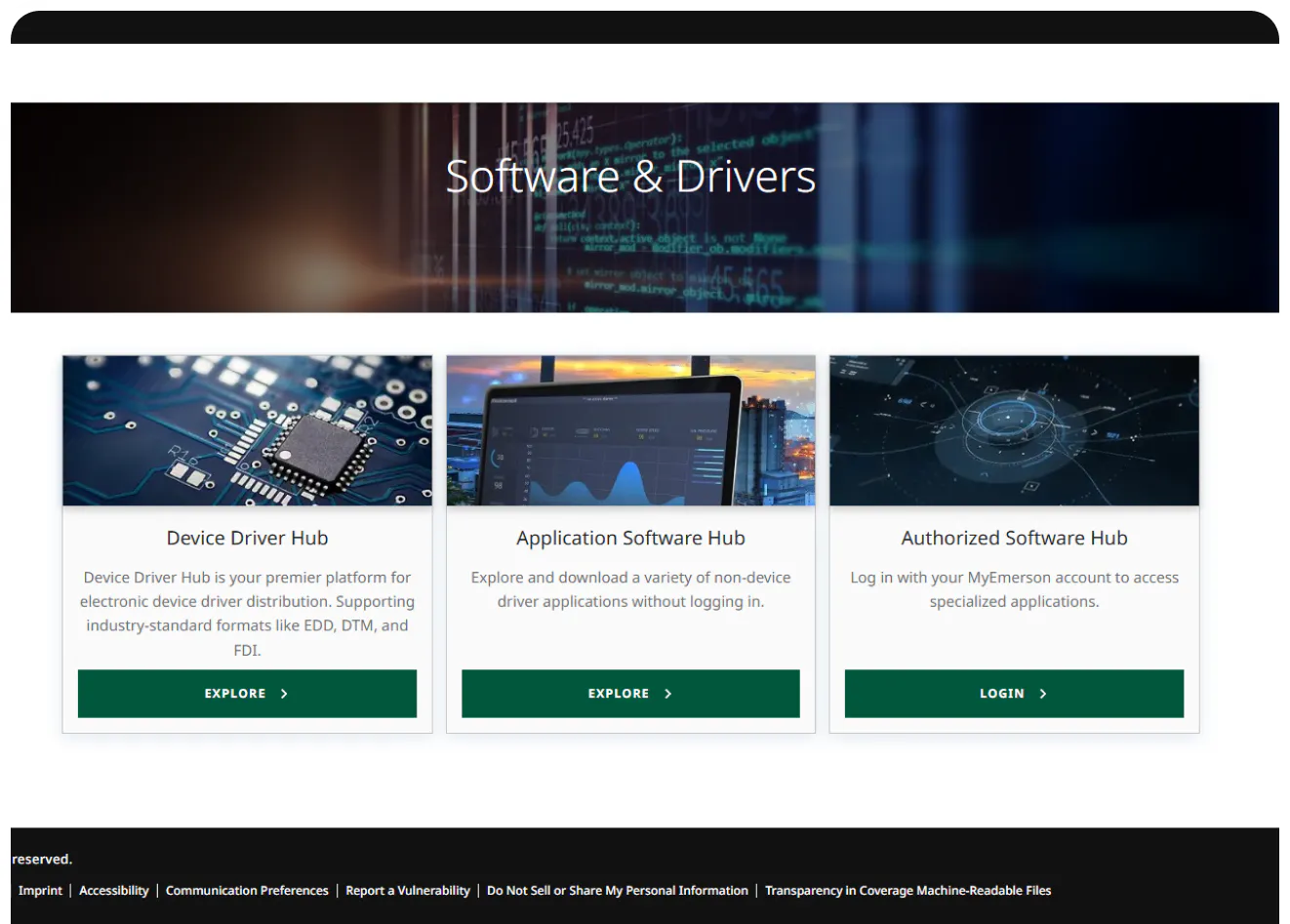
Task: Open the Accessibility footer link
Action: [114, 891]
